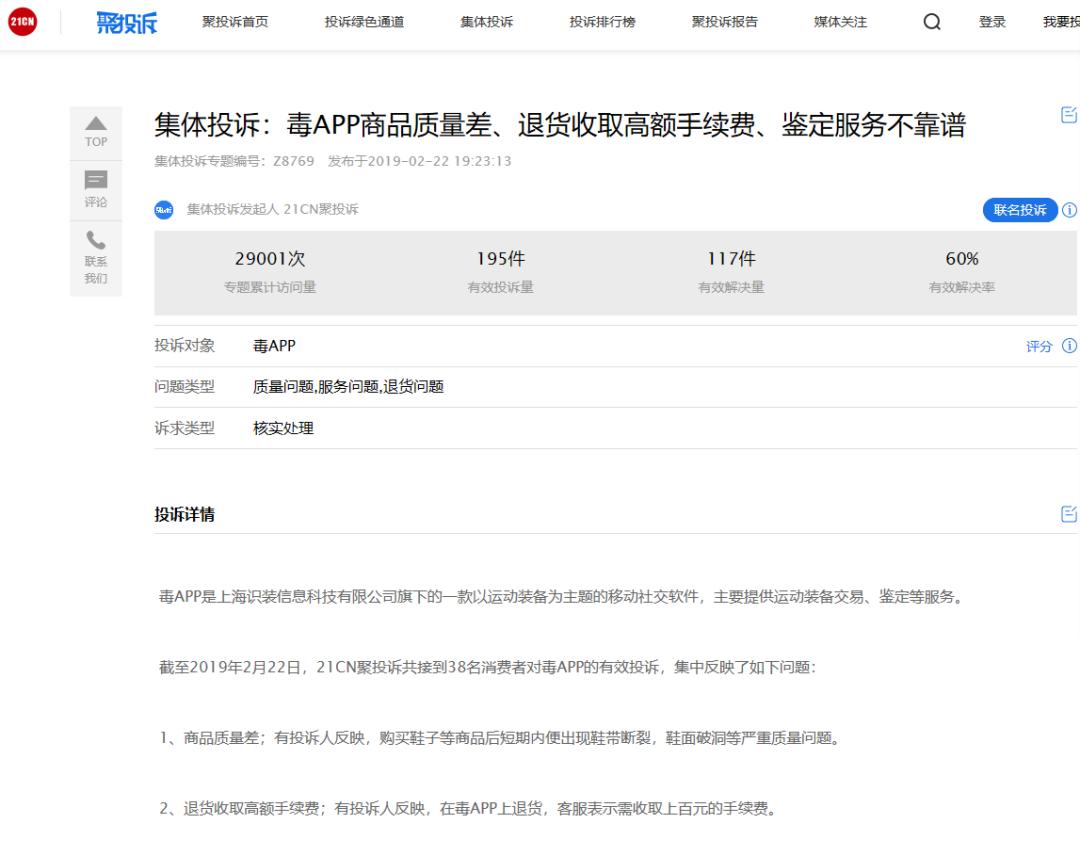Open the search magnifier icon
The height and width of the screenshot is (856, 1080).
(931, 21)
